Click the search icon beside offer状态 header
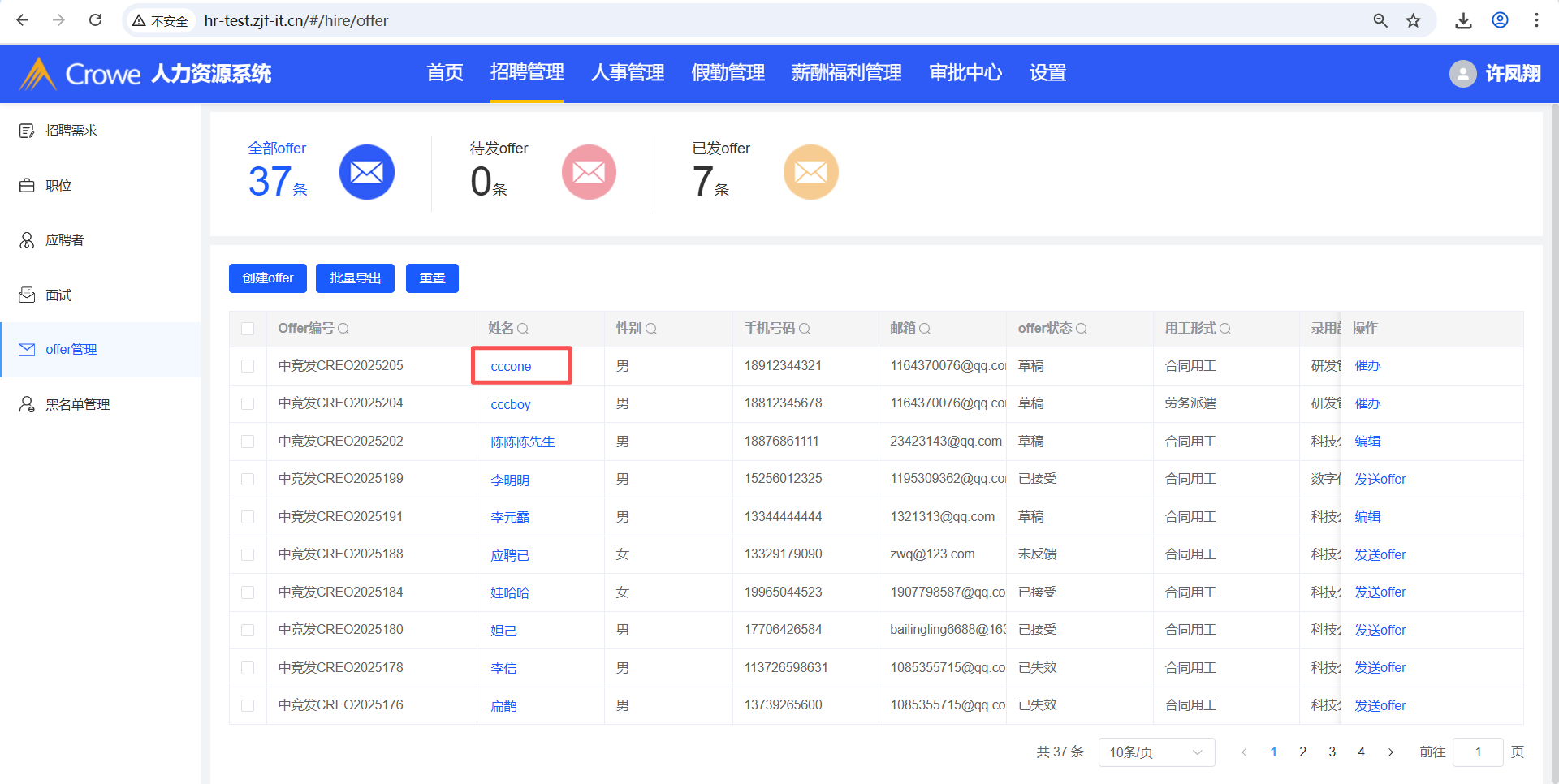This screenshot has height=784, width=1559. 1082,329
